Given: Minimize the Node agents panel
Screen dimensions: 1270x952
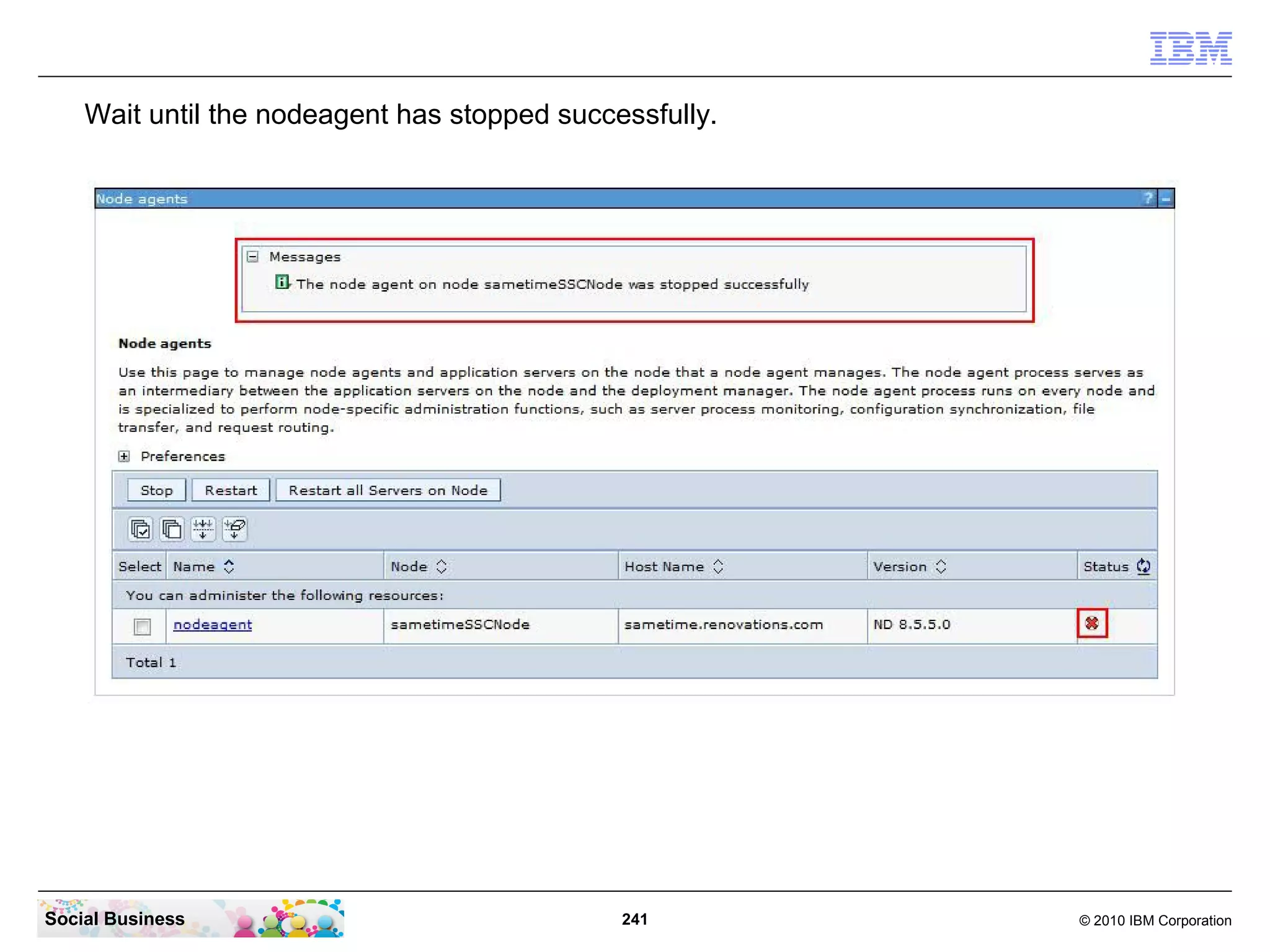Looking at the screenshot, I should coord(1166,198).
